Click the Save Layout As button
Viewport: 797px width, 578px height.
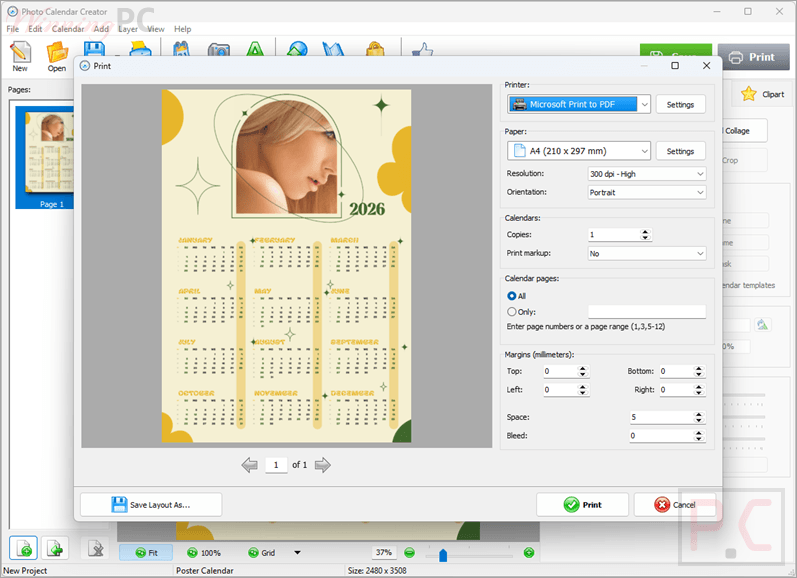[151, 505]
